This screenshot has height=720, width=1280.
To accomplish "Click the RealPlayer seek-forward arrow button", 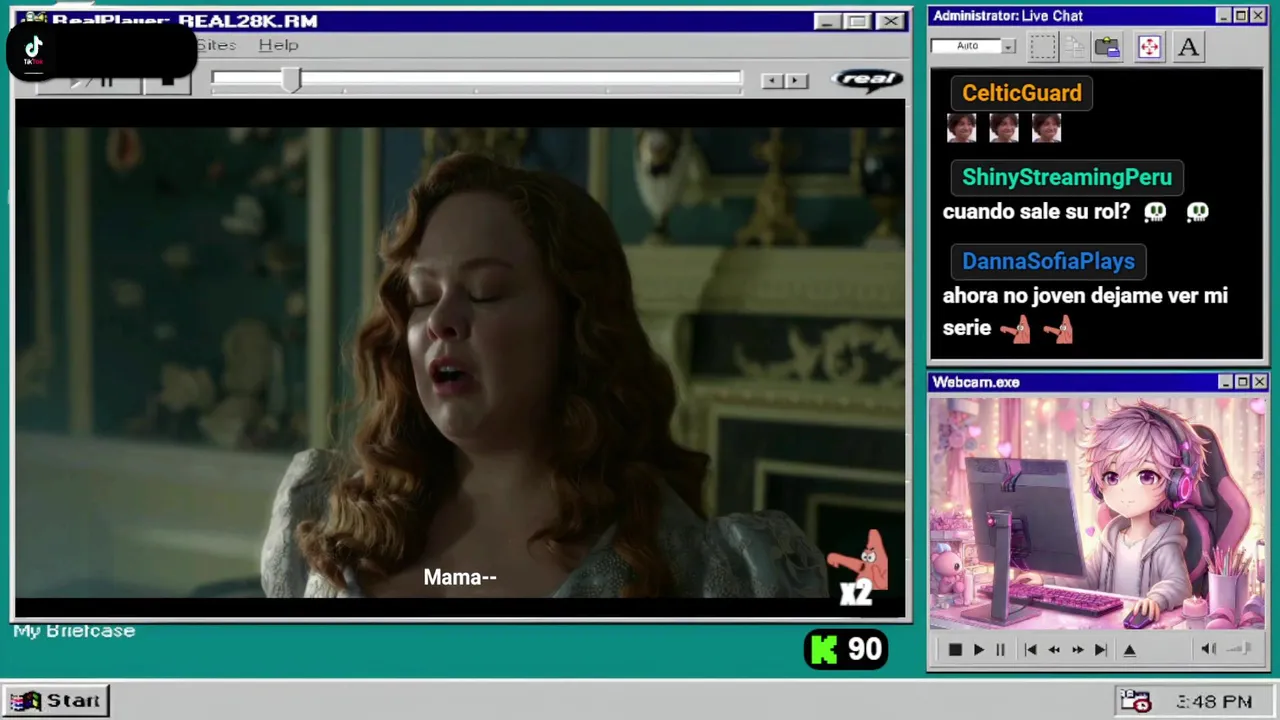I will (x=796, y=81).
